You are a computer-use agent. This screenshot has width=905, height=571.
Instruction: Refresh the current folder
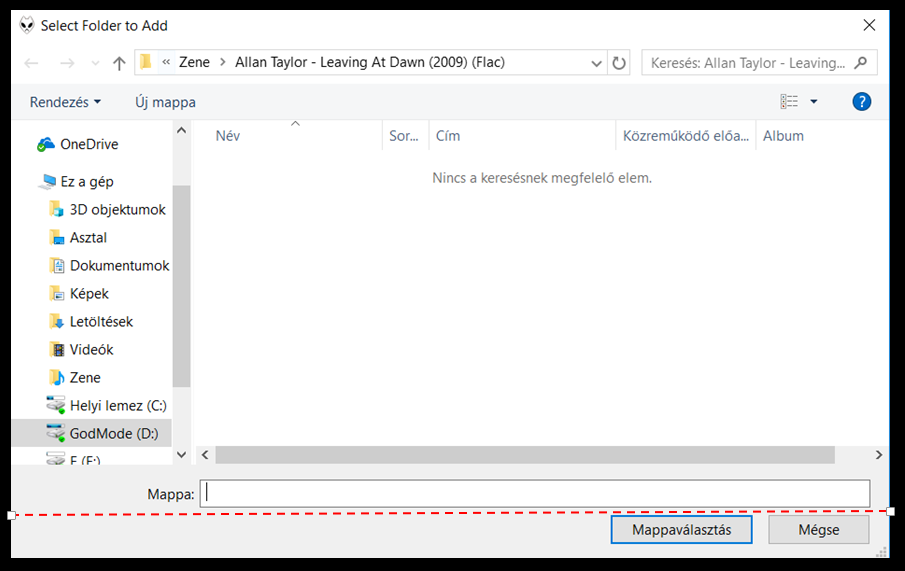(x=619, y=63)
